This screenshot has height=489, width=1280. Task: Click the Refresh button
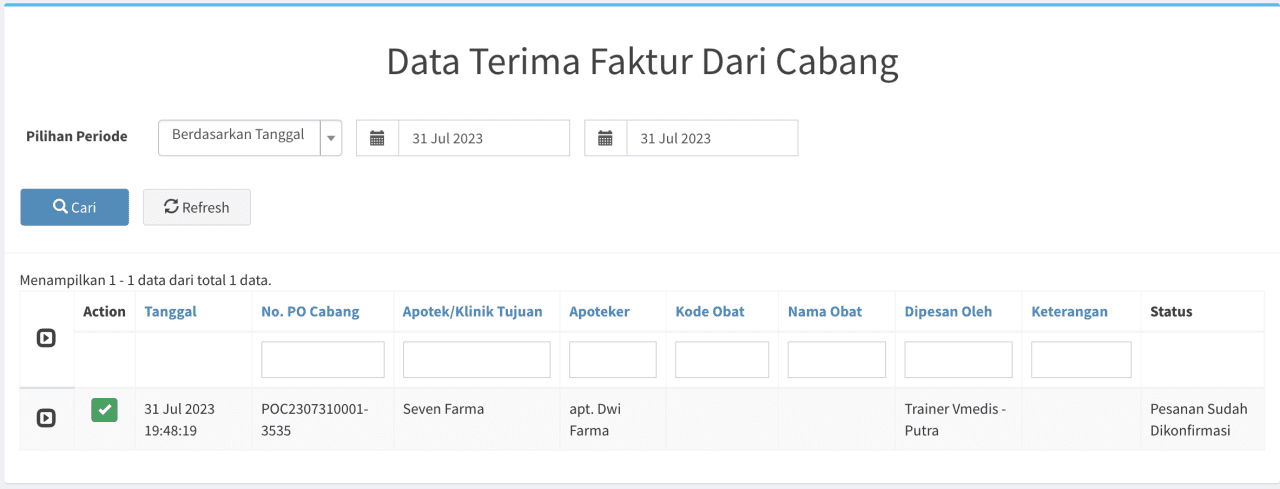coord(197,207)
